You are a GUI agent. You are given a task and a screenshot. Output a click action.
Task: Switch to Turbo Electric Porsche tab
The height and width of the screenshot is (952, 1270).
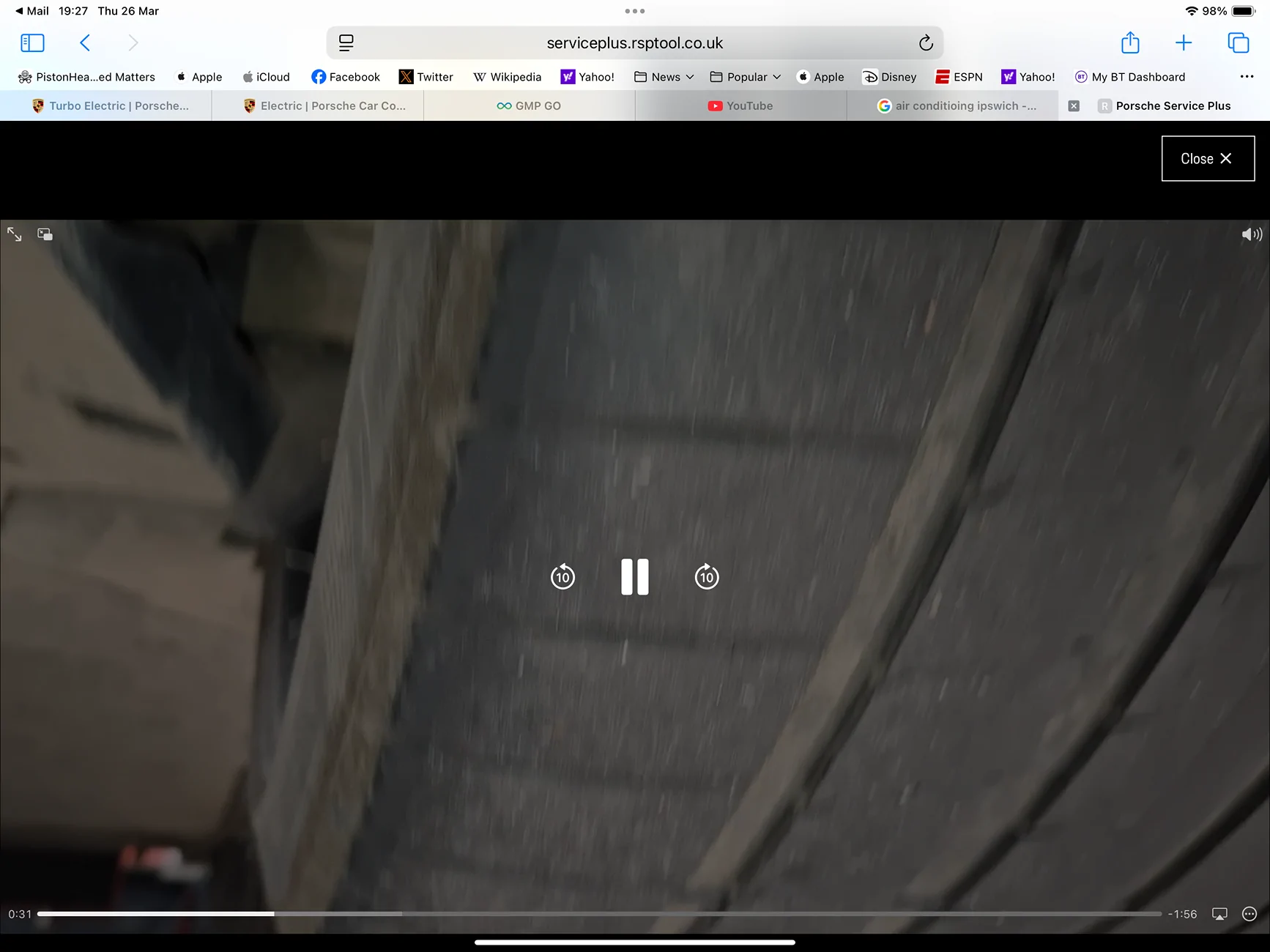pyautogui.click(x=106, y=106)
